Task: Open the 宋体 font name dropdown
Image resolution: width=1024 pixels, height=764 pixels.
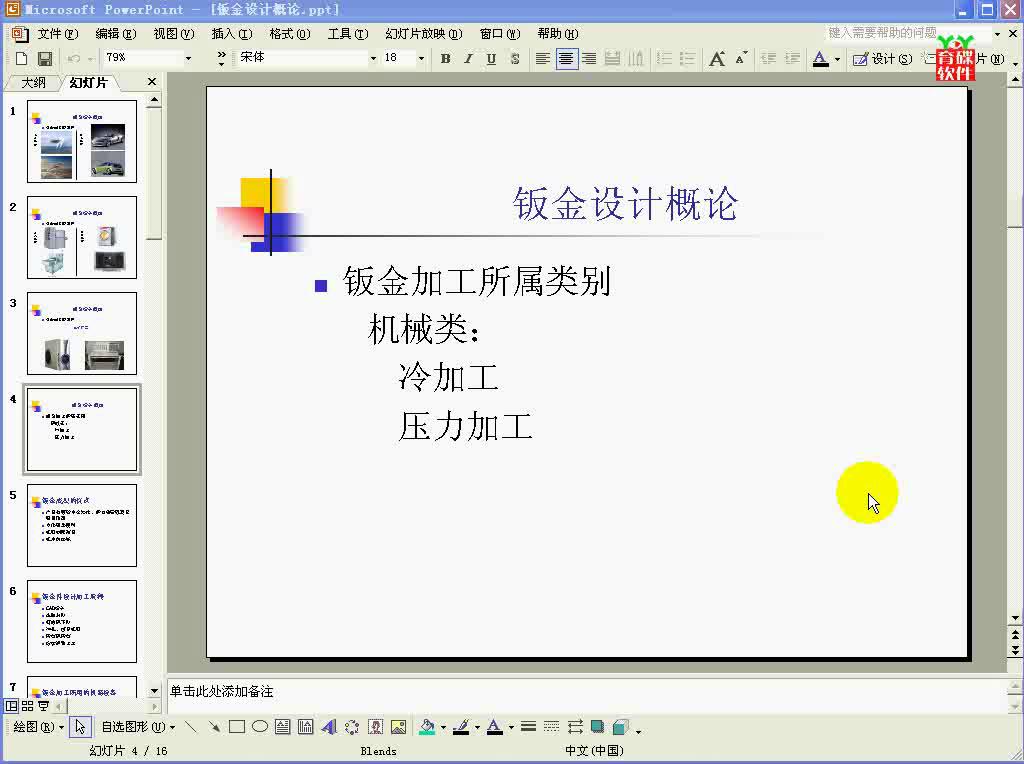Action: (x=374, y=58)
